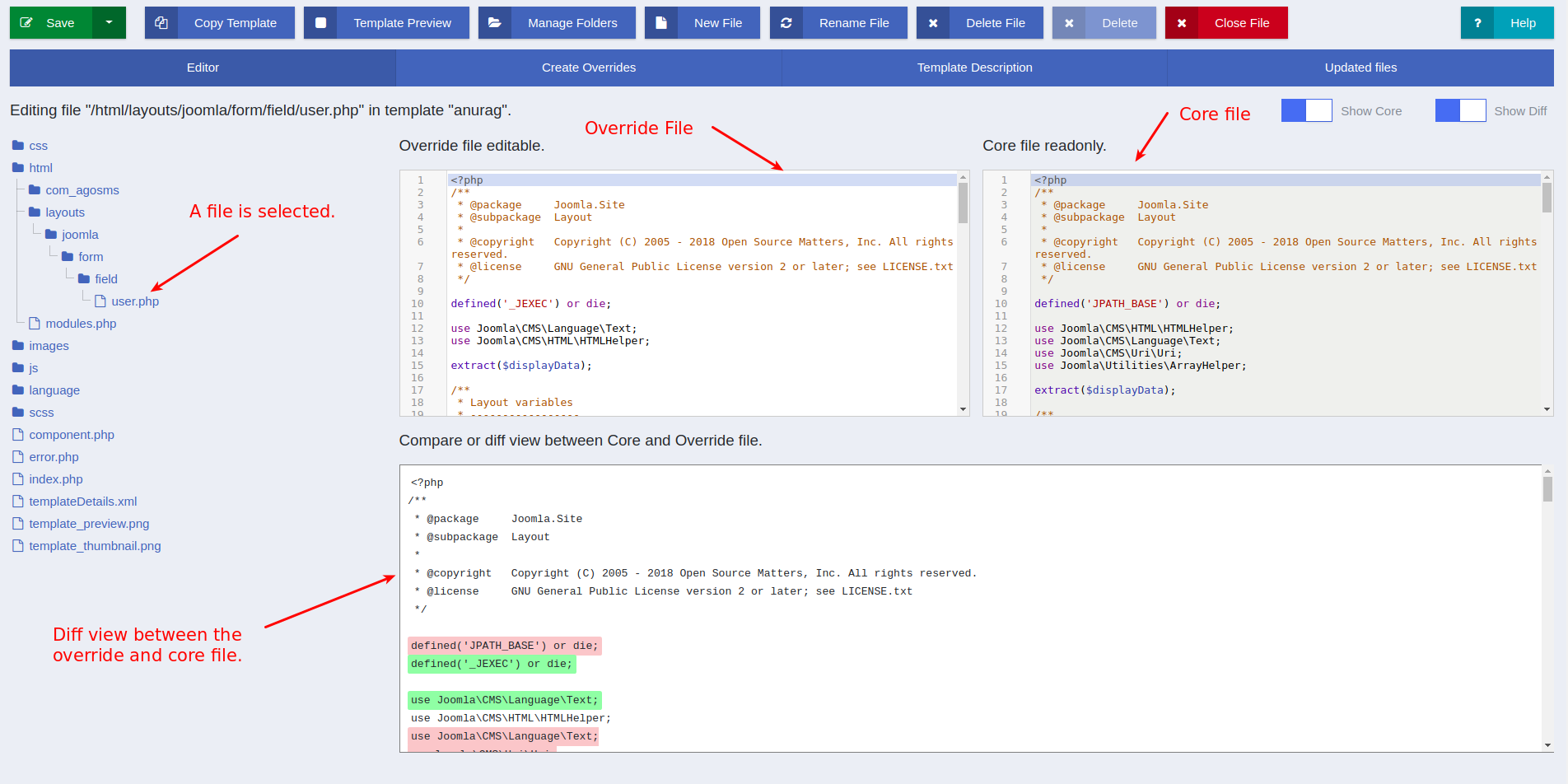Open the Save dropdown arrow
This screenshot has width=1568, height=784.
click(x=109, y=23)
